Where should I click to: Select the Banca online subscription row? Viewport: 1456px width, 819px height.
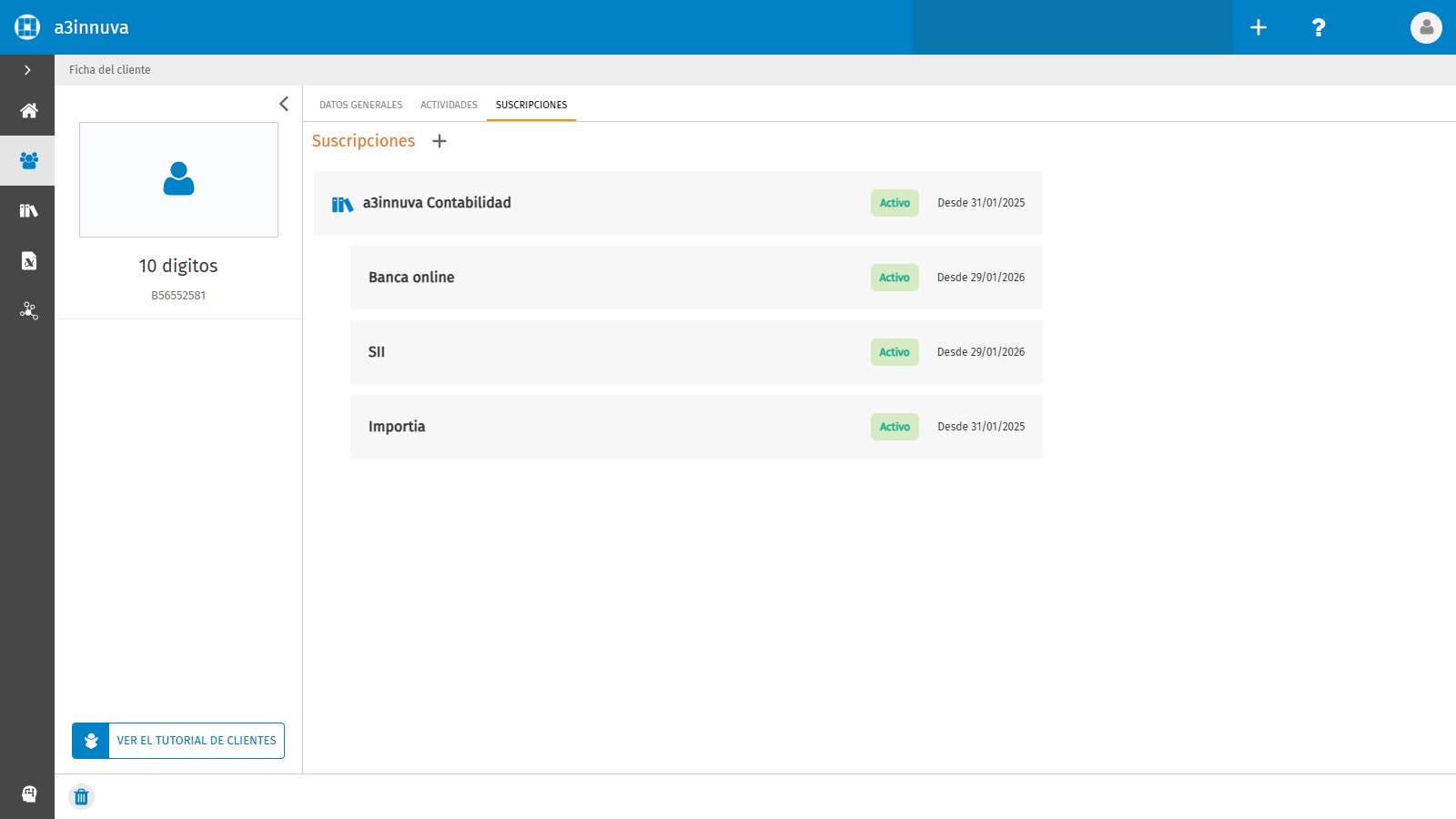click(696, 278)
